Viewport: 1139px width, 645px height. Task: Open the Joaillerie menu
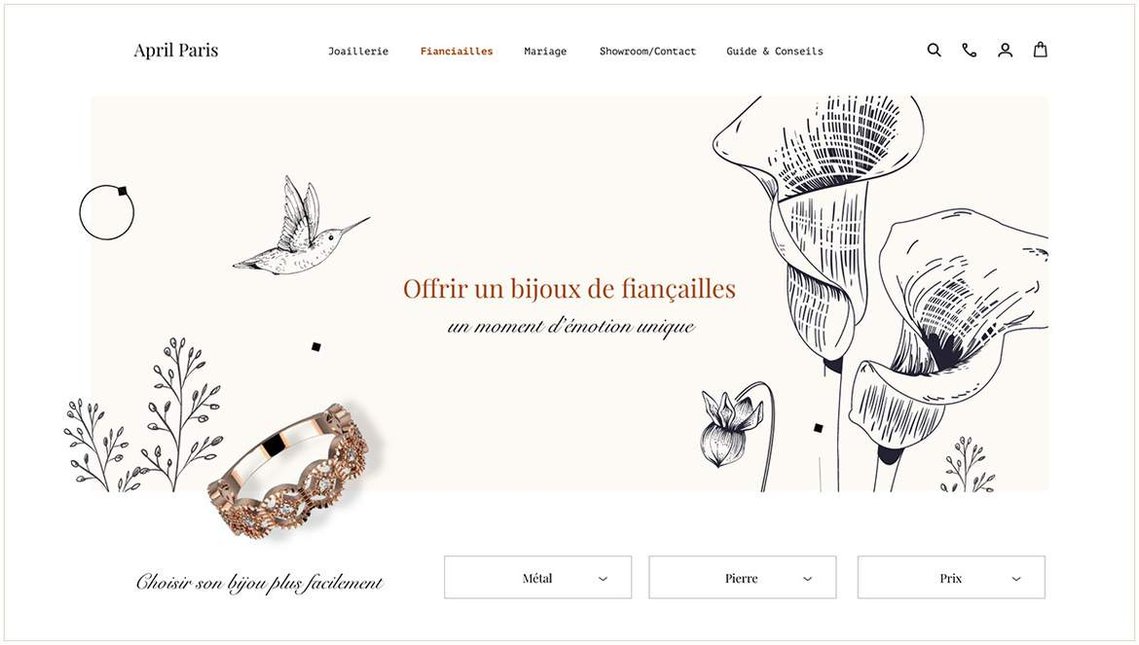pyautogui.click(x=358, y=52)
